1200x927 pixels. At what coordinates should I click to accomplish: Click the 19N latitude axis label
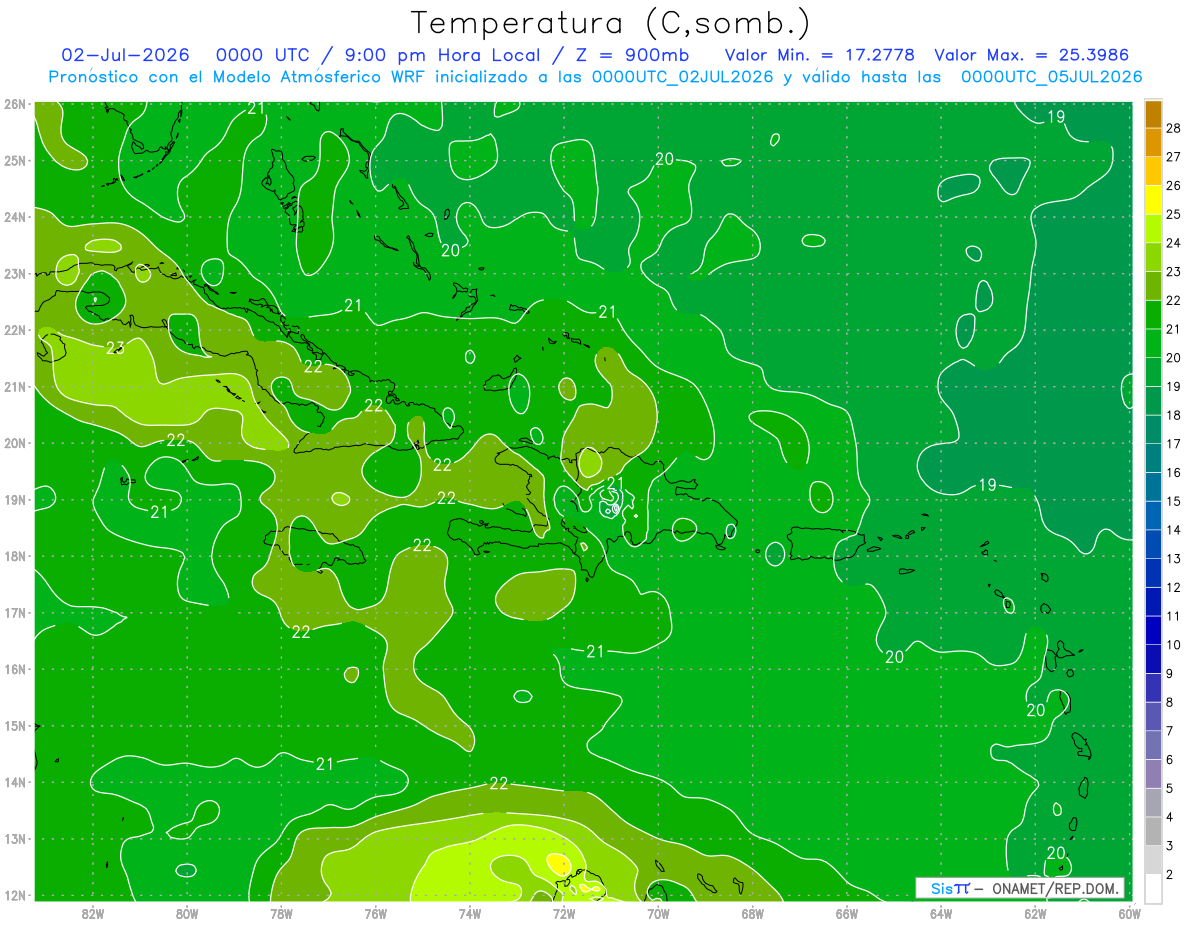14,499
